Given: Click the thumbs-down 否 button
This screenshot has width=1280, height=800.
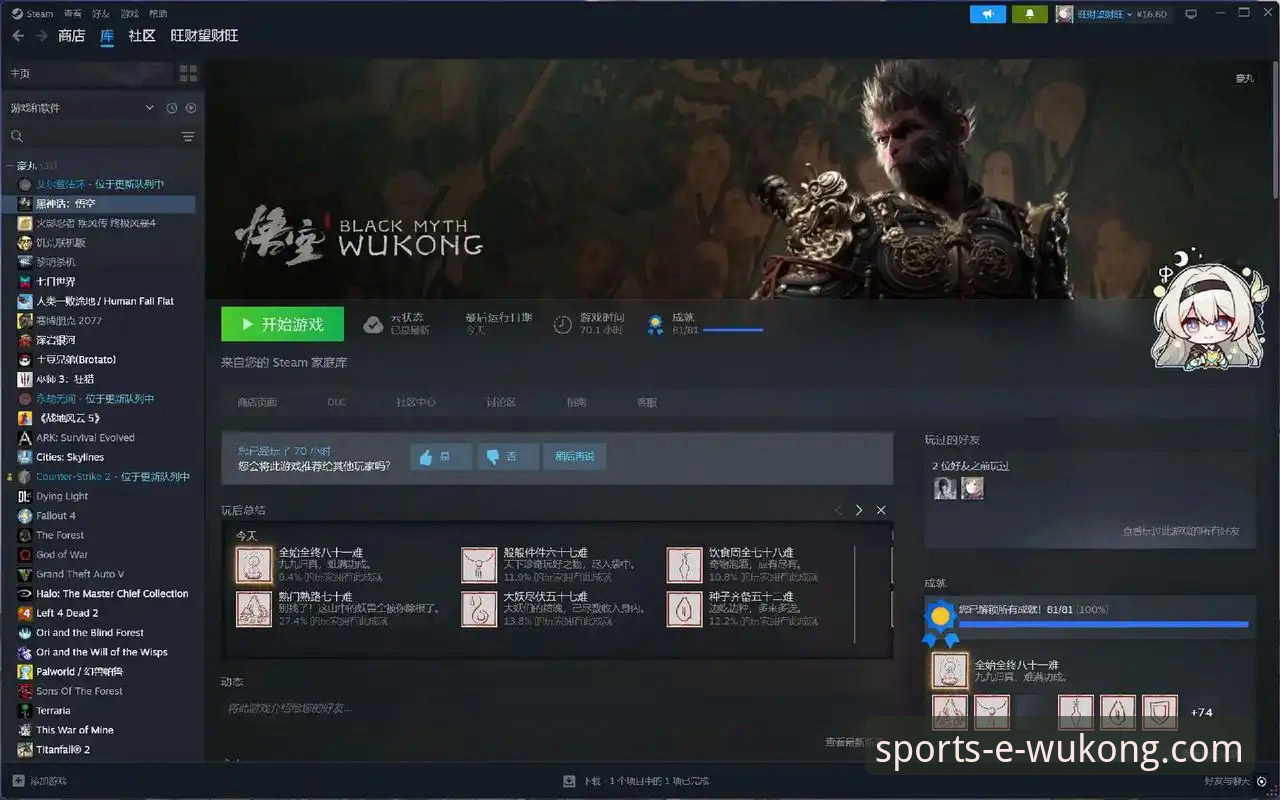Looking at the screenshot, I should (x=508, y=457).
